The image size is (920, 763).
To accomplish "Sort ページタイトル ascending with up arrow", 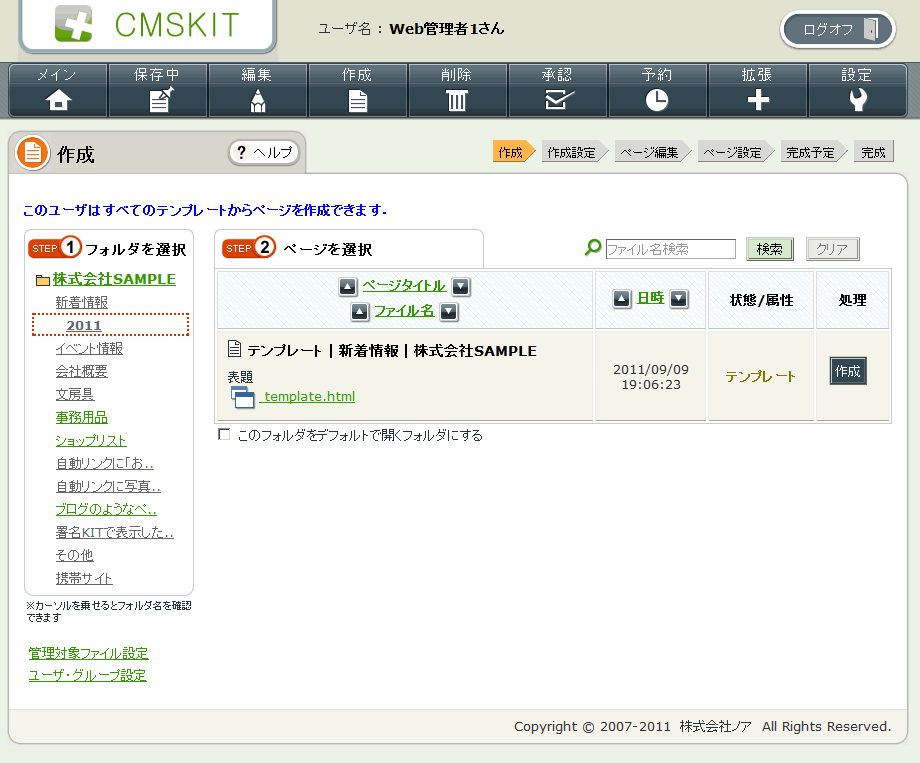I will 347,287.
